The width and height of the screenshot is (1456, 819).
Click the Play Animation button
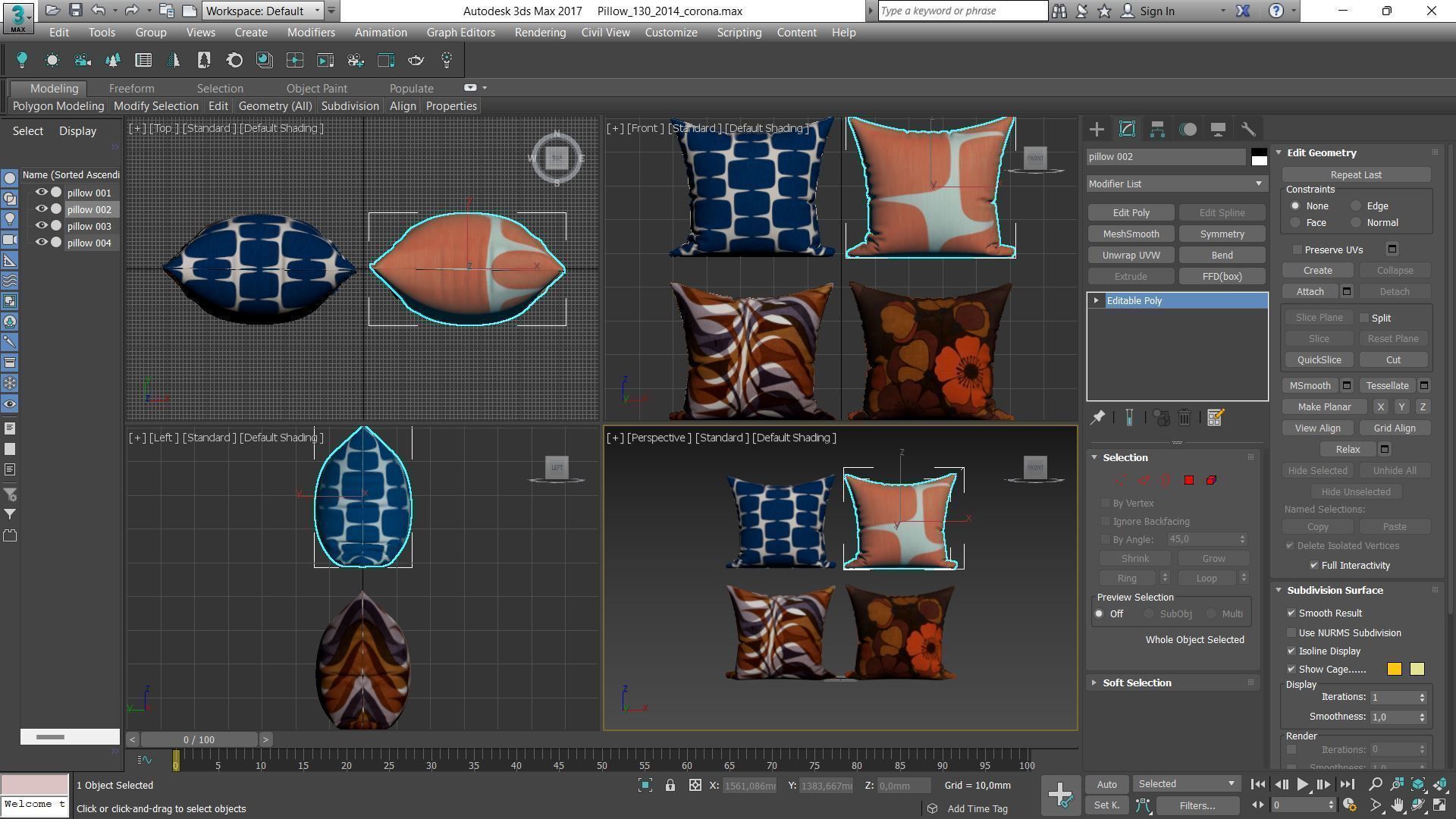tap(1302, 785)
